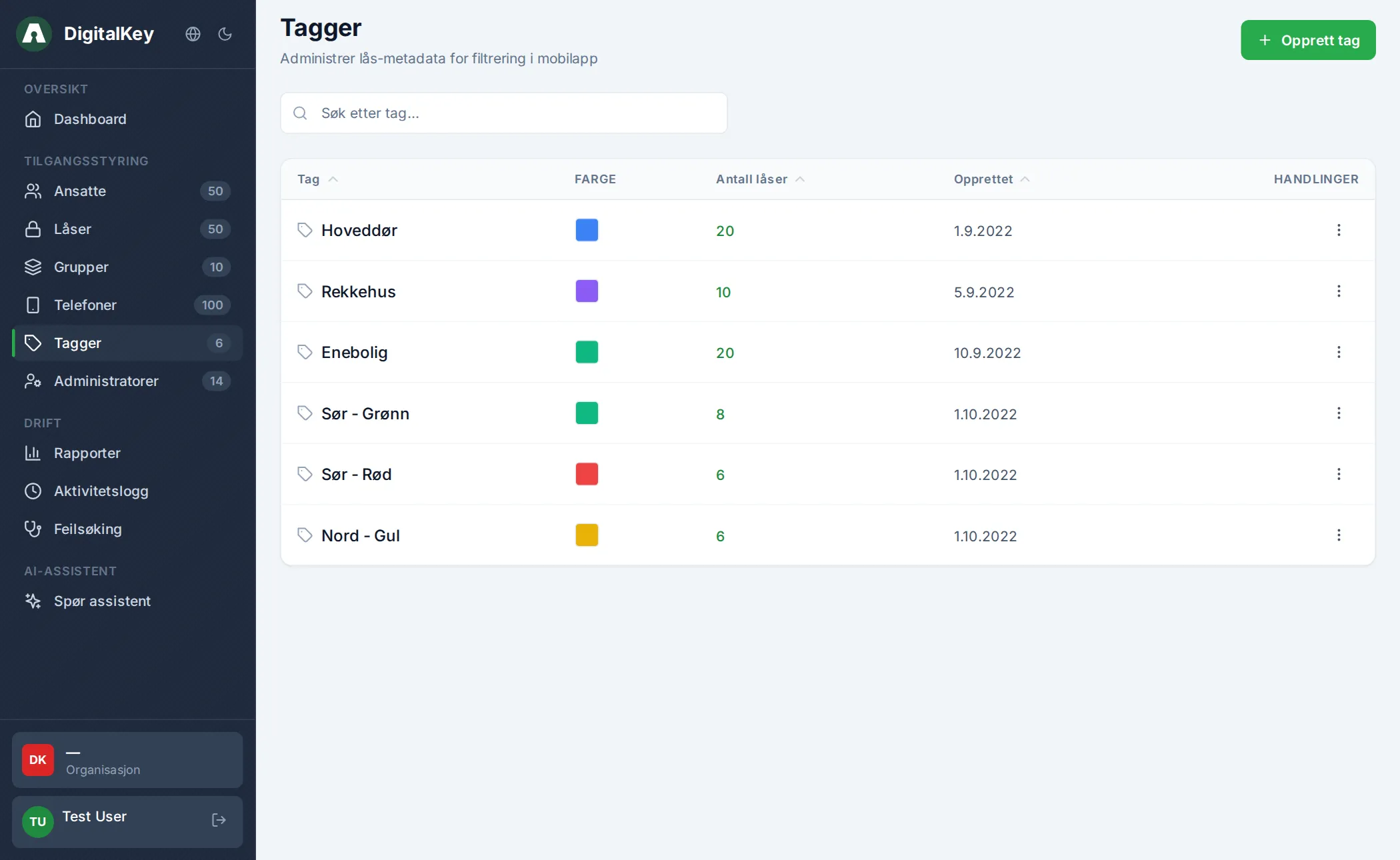Click Telefoner count badge 100
This screenshot has height=860, width=1400.
pos(213,305)
